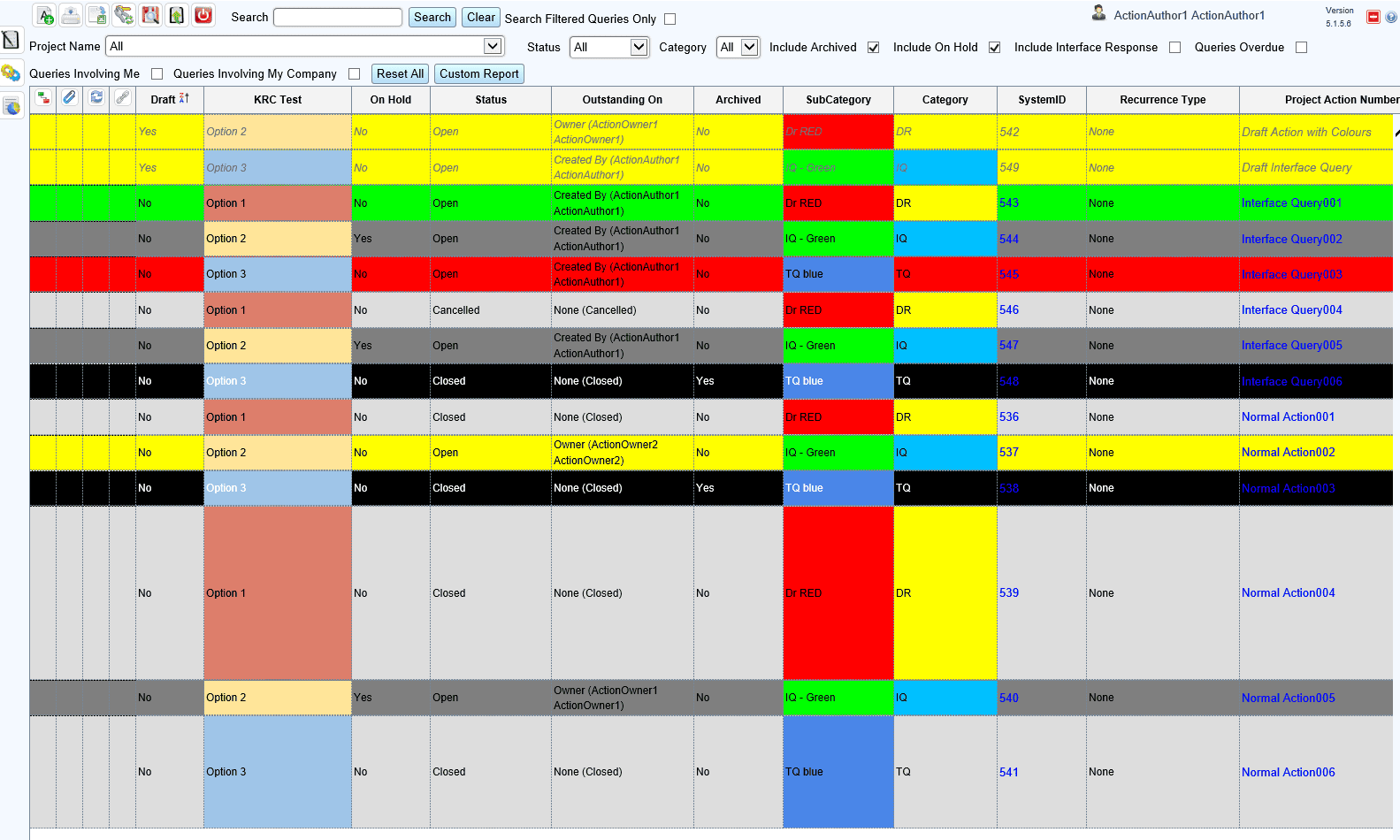Sort by the KRC Test column header
The width and height of the screenshot is (1400, 840).
pyautogui.click(x=278, y=100)
